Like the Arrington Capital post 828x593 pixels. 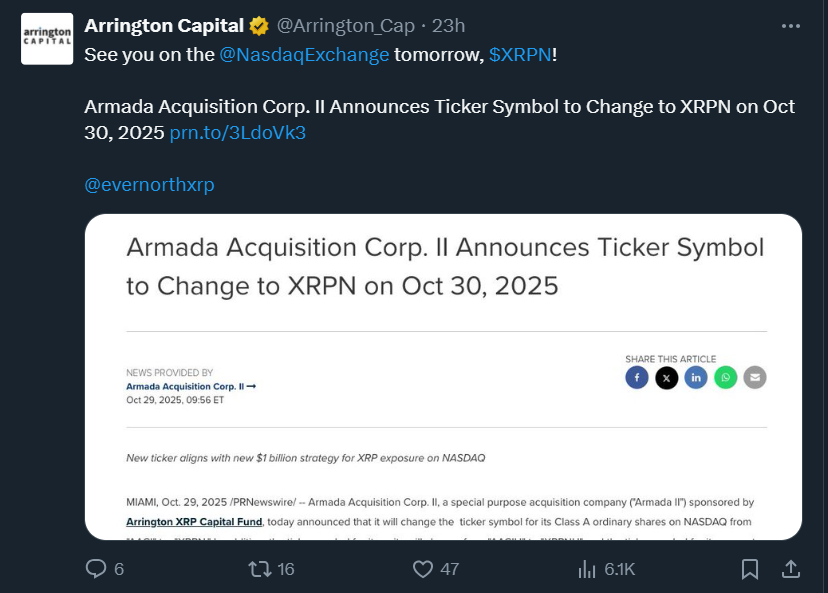click(421, 568)
